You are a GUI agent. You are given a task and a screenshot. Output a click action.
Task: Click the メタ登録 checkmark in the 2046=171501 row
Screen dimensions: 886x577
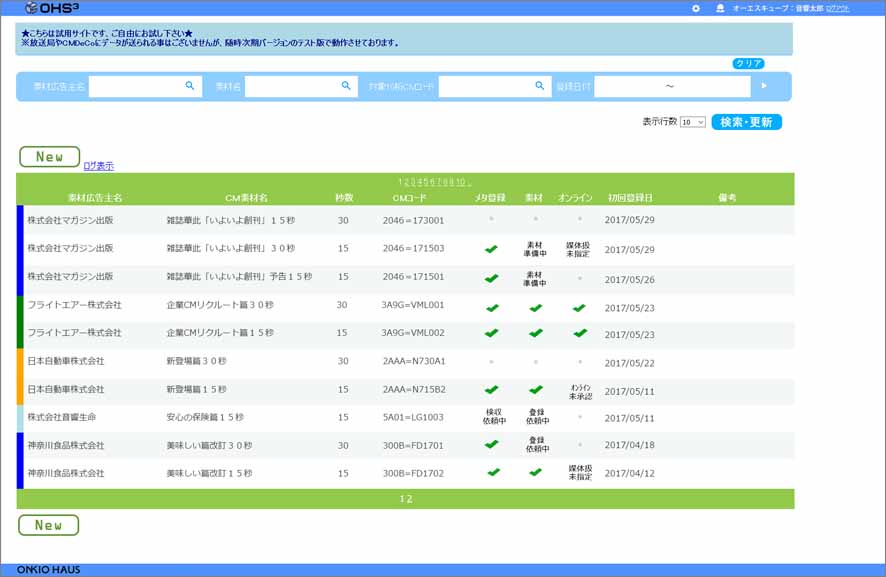point(492,278)
